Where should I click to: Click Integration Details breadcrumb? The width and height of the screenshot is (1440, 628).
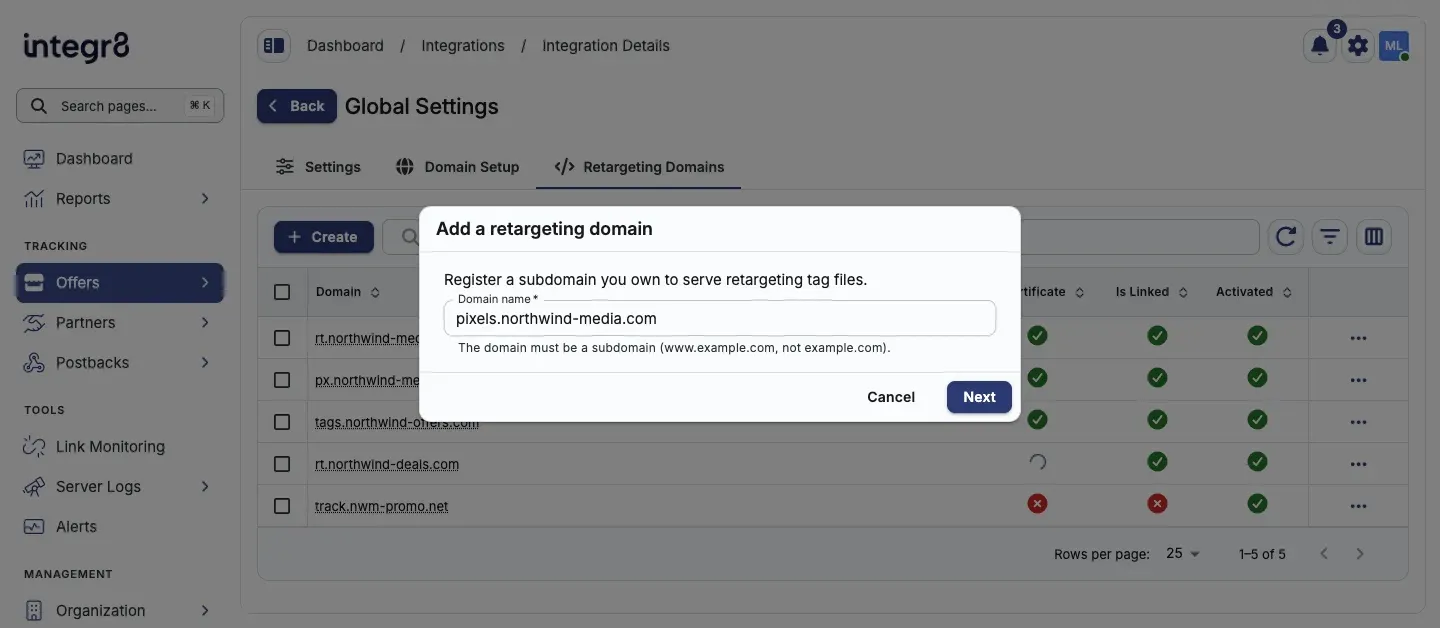click(x=606, y=46)
